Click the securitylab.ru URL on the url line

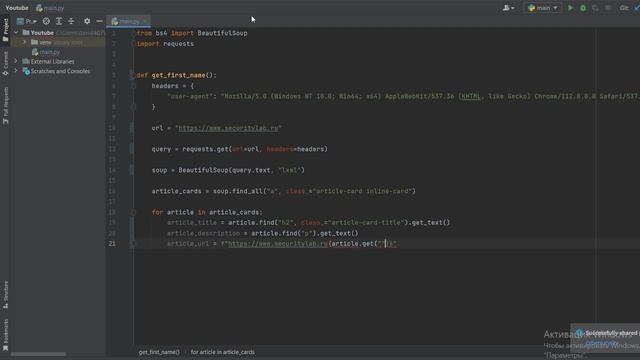228,128
